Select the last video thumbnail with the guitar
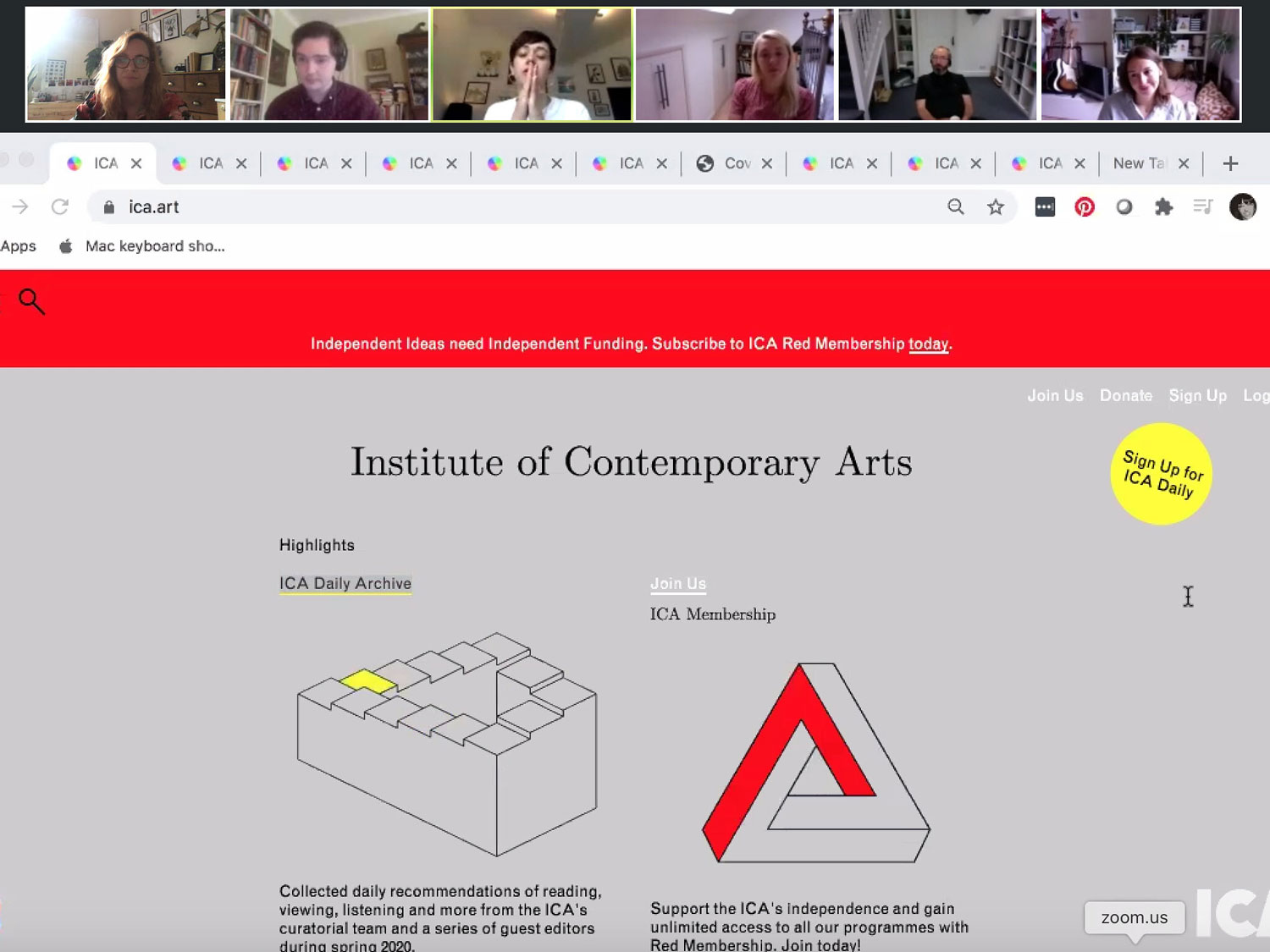Image resolution: width=1270 pixels, height=952 pixels. coord(1140,64)
